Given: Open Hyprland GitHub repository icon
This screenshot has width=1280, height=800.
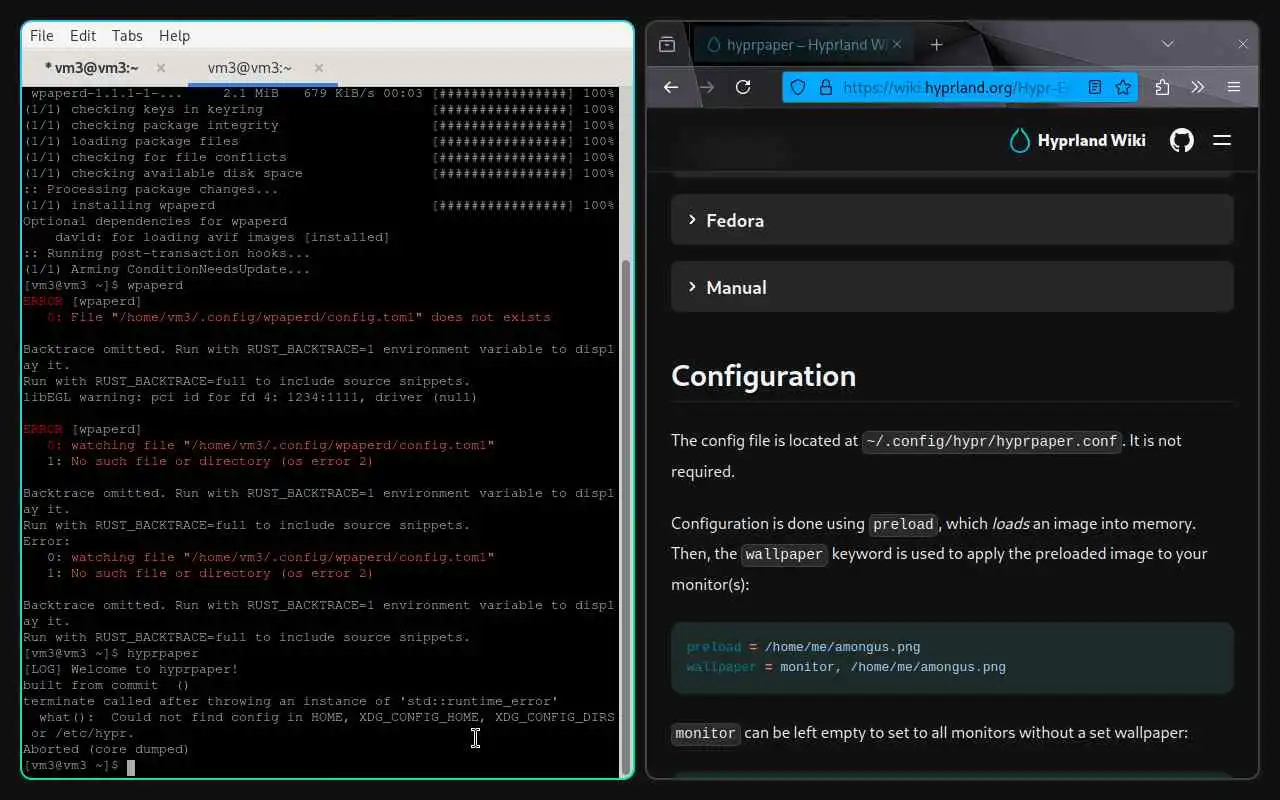Looking at the screenshot, I should [1182, 140].
